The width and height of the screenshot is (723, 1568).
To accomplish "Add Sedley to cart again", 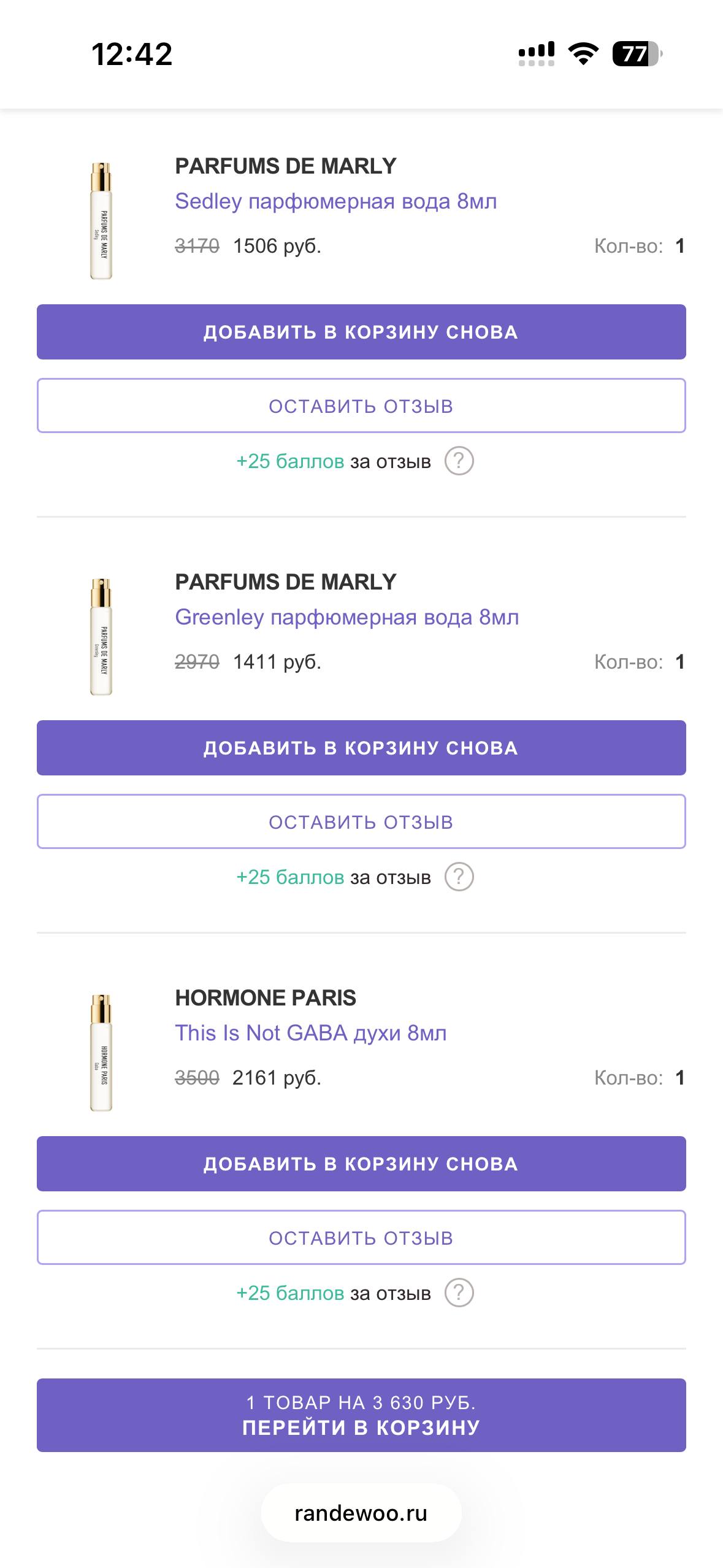I will coord(361,332).
